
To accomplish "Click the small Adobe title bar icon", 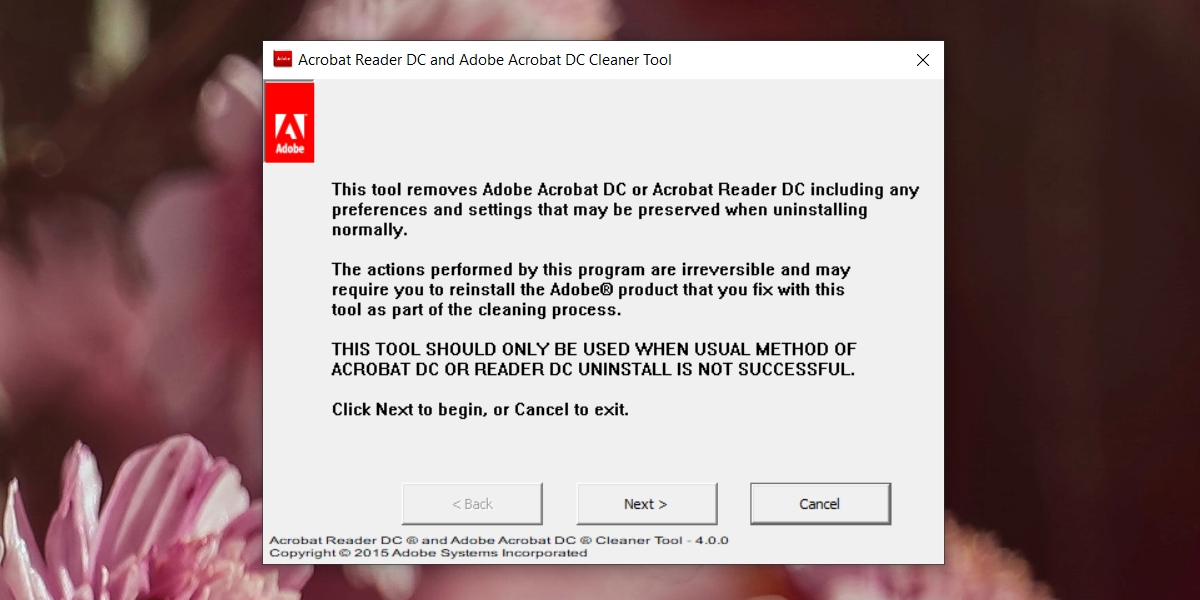I will (x=283, y=59).
